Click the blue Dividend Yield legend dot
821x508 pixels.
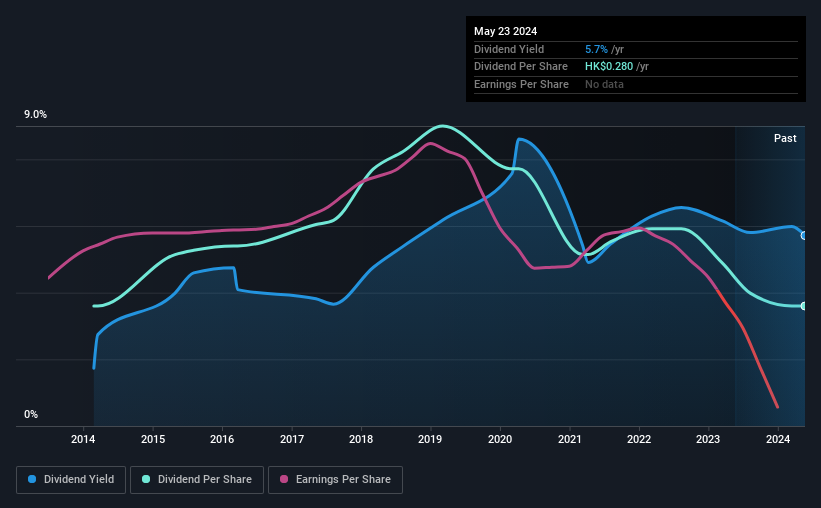point(32,479)
